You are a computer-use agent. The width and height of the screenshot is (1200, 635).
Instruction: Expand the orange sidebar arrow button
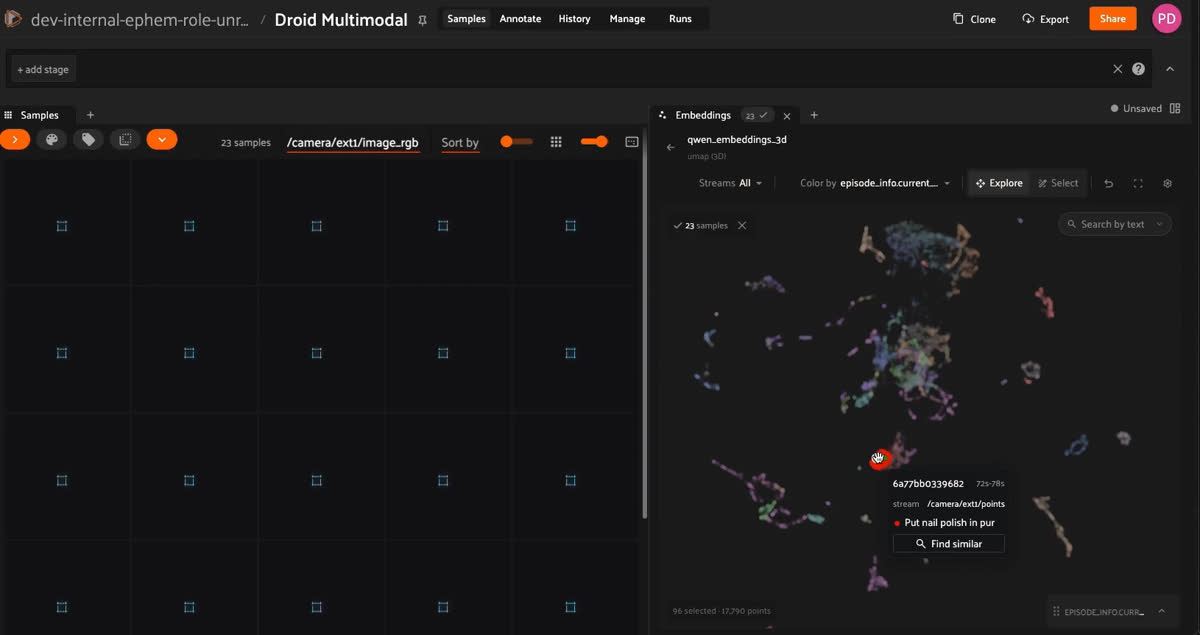pyautogui.click(x=15, y=140)
